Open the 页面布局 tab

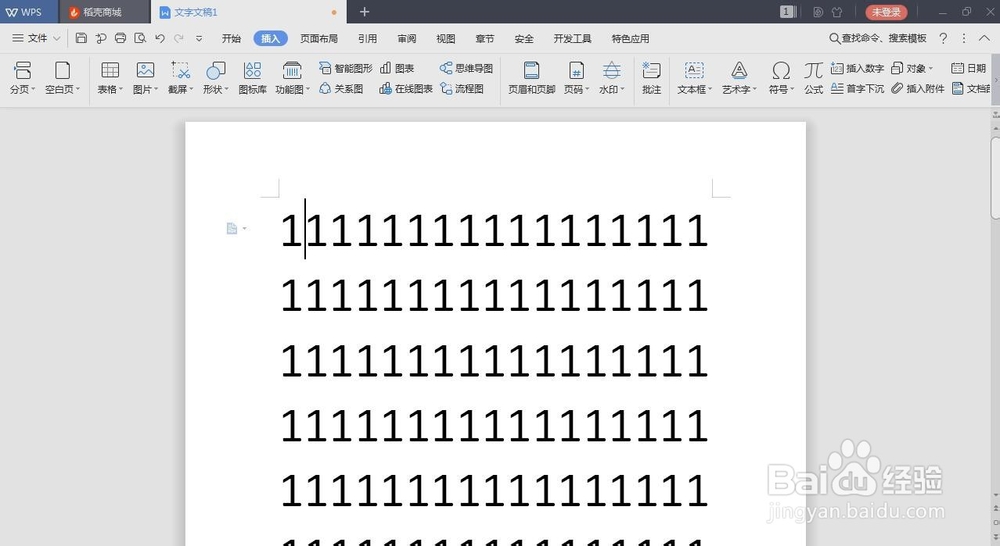point(319,39)
